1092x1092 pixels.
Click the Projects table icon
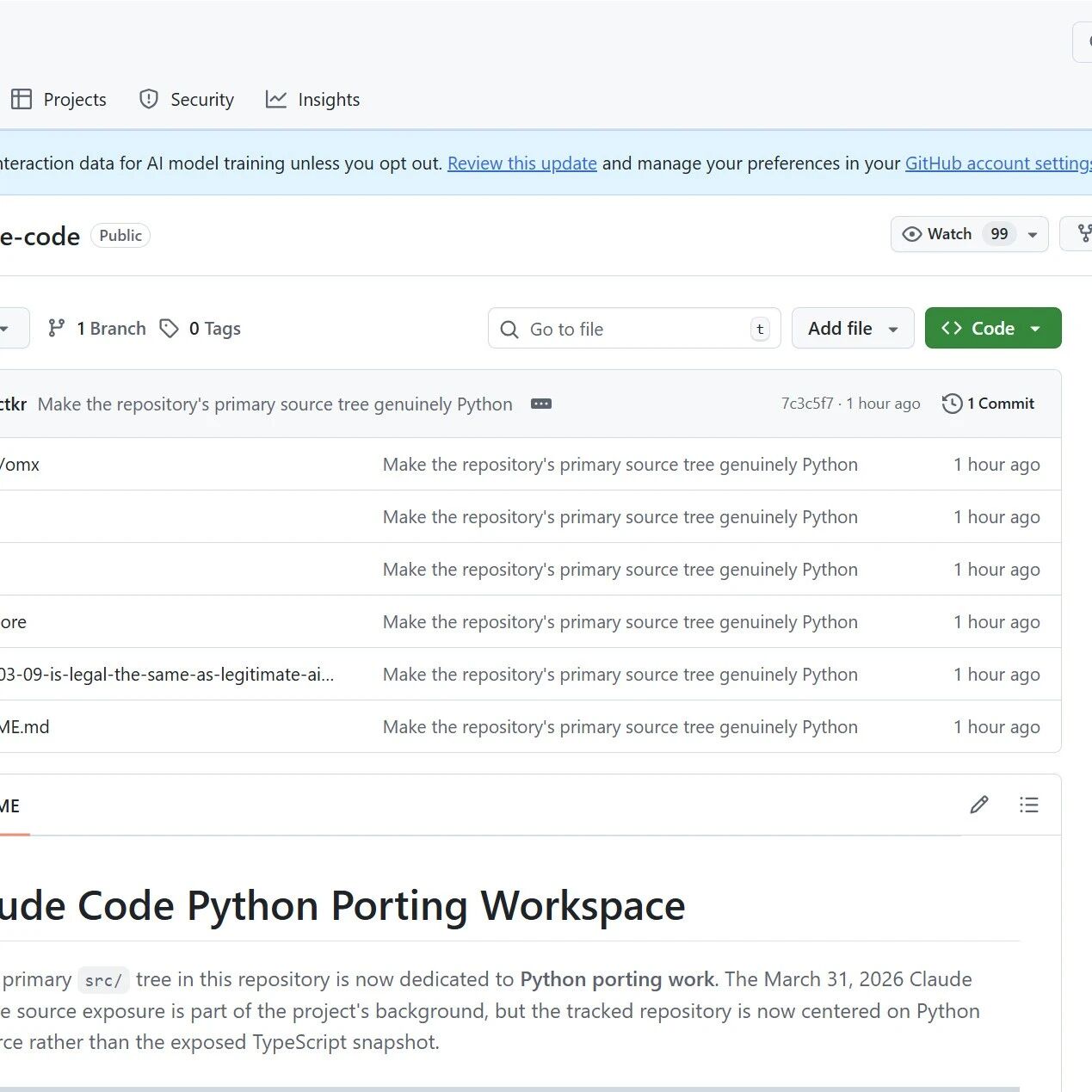coord(22,99)
